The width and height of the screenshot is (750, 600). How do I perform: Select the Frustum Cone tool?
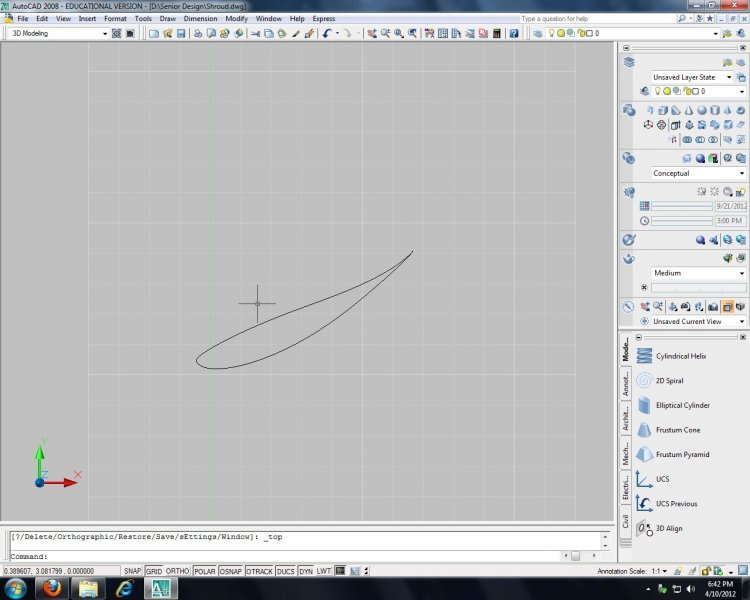[677, 430]
